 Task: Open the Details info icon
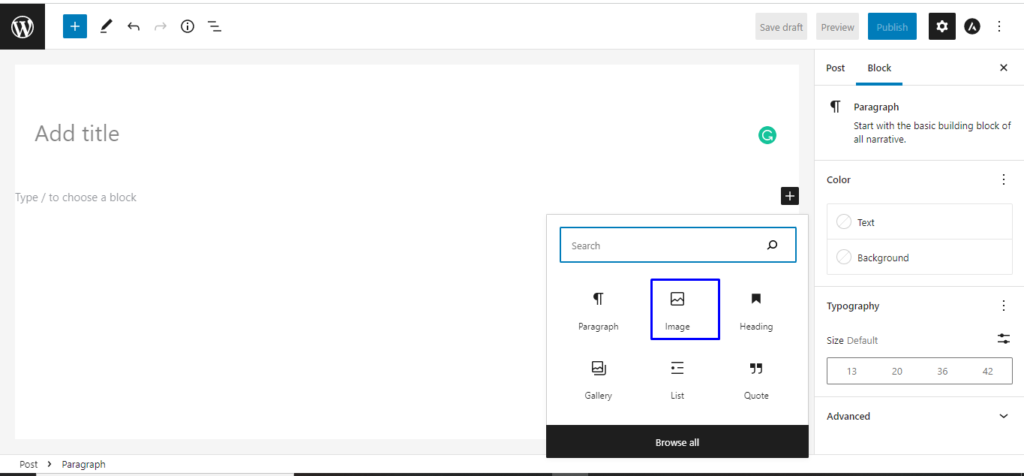point(187,27)
